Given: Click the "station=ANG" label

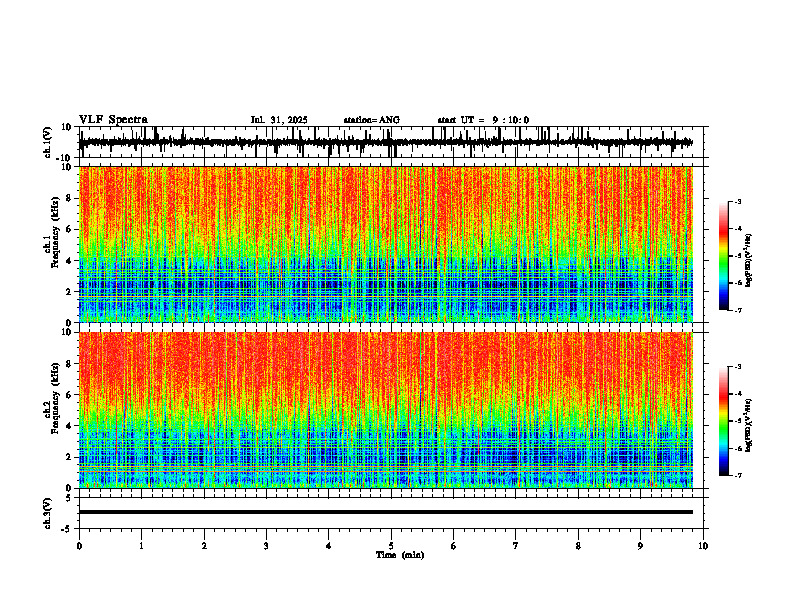Looking at the screenshot, I should click(x=371, y=120).
